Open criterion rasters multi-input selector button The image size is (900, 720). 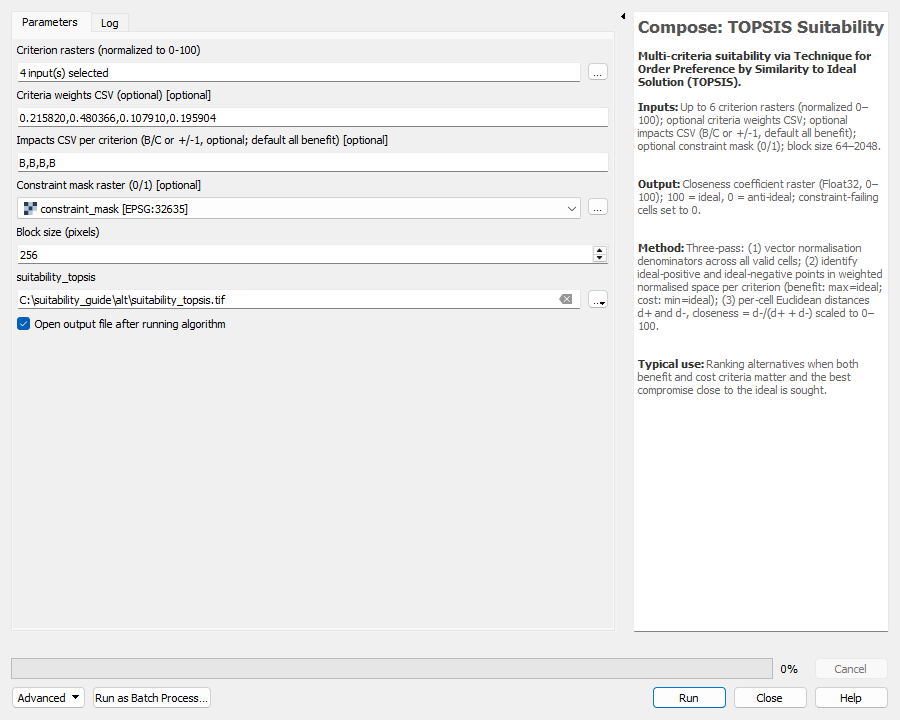598,72
